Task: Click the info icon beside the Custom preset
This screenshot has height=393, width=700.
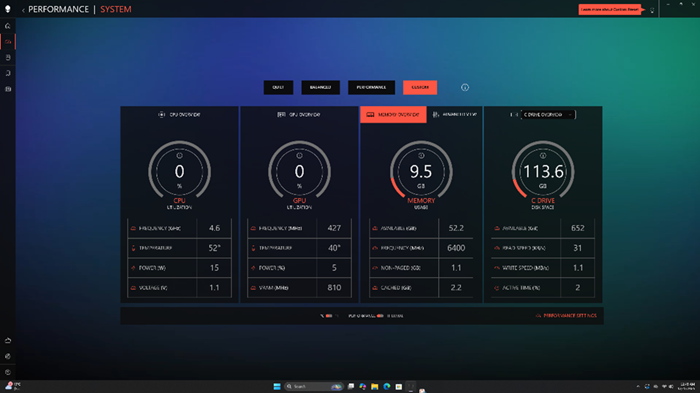Action: (x=465, y=88)
